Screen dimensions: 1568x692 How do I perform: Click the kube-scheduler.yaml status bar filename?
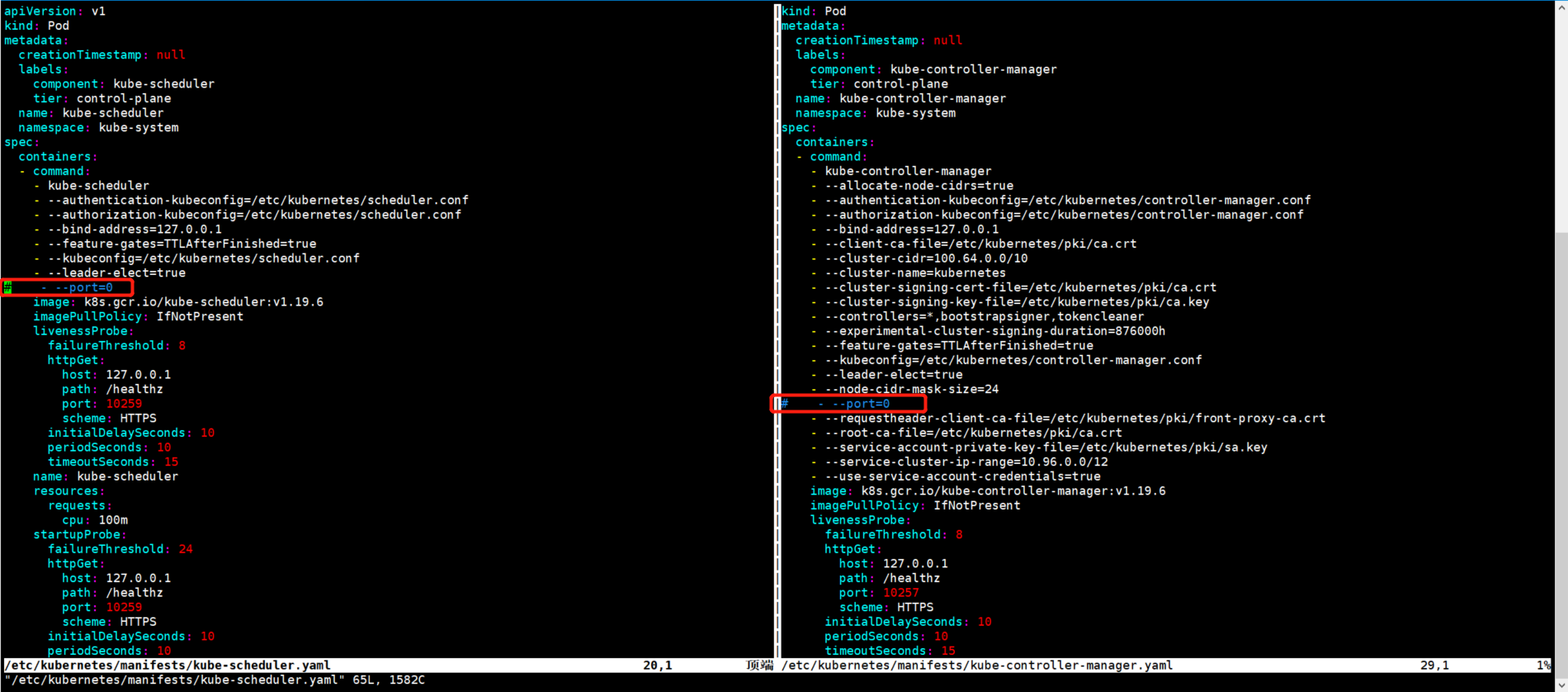coord(168,665)
